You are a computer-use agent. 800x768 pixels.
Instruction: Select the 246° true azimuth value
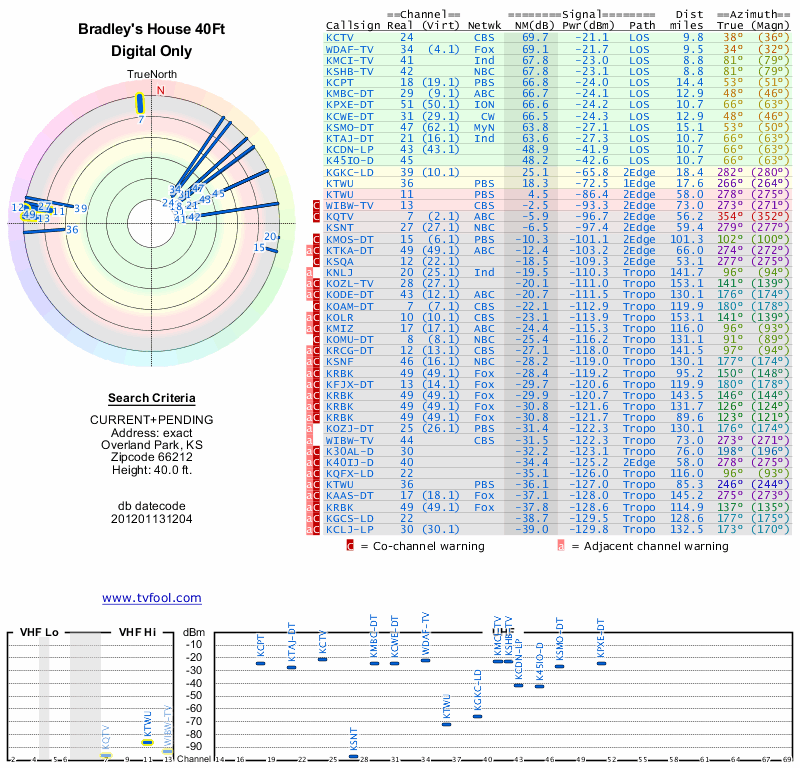pos(730,484)
